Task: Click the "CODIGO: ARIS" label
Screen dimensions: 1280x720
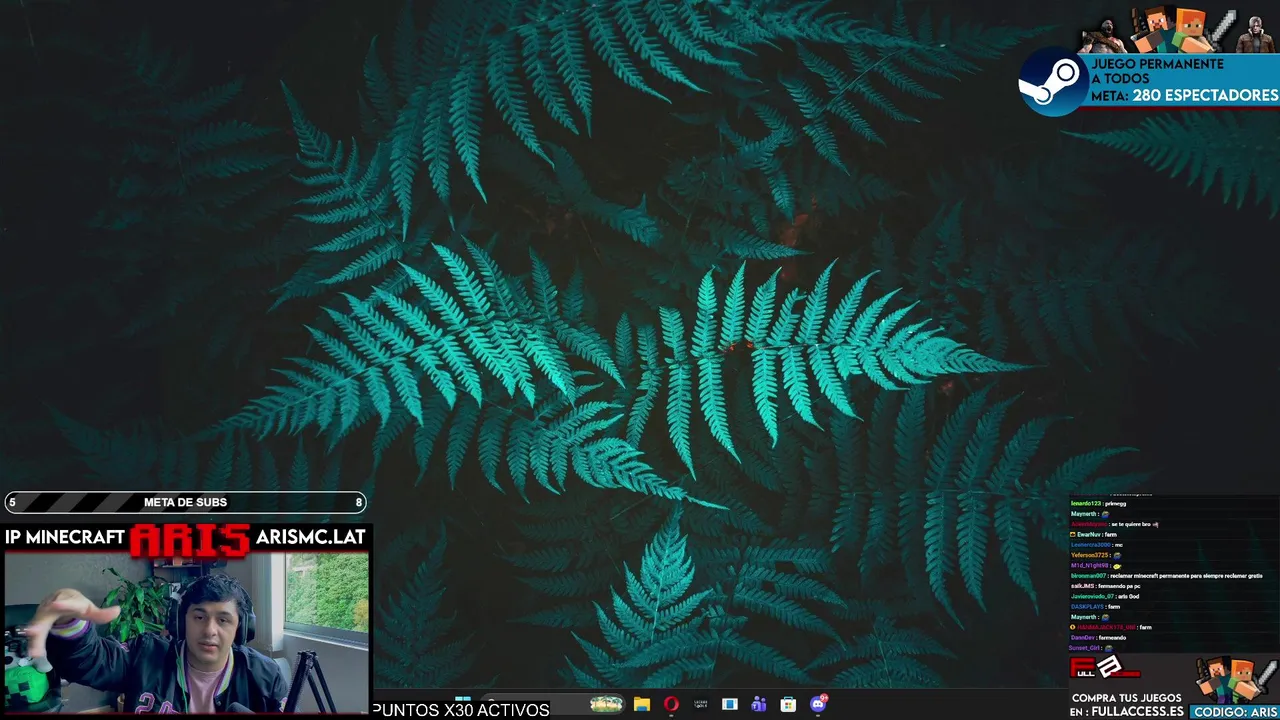Action: (x=1235, y=712)
